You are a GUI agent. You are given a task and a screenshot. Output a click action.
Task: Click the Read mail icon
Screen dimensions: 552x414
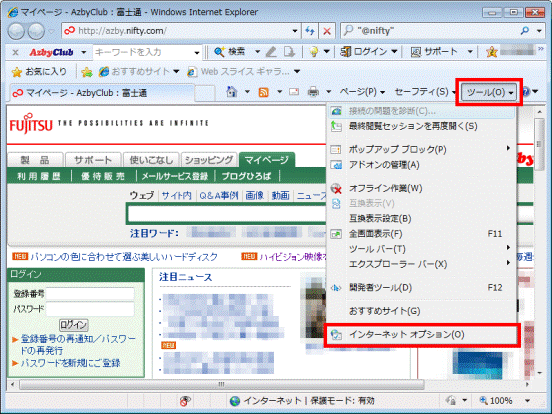[x=294, y=92]
